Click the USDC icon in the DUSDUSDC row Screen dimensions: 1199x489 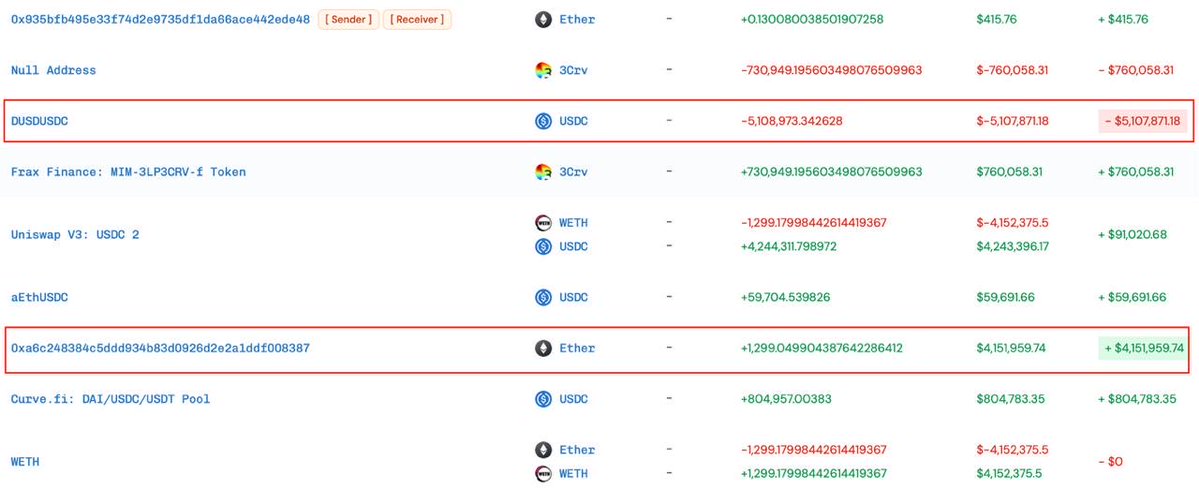[x=544, y=121]
